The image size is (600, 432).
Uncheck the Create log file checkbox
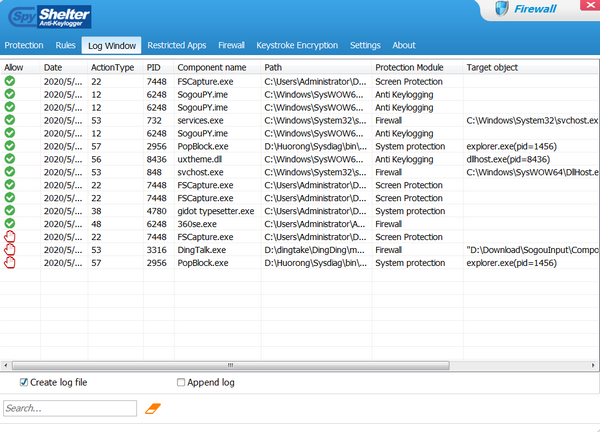24,382
